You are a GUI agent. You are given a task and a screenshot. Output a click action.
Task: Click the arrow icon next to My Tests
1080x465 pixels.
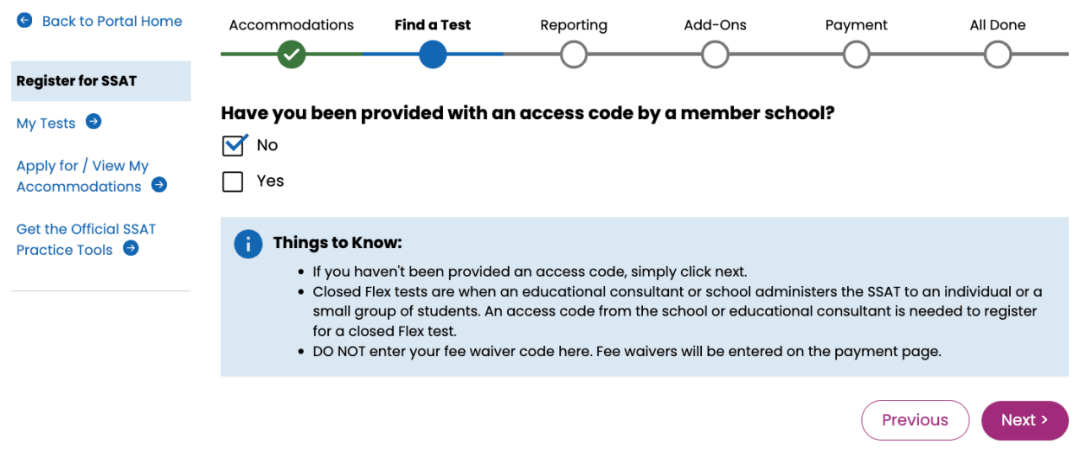tap(94, 122)
